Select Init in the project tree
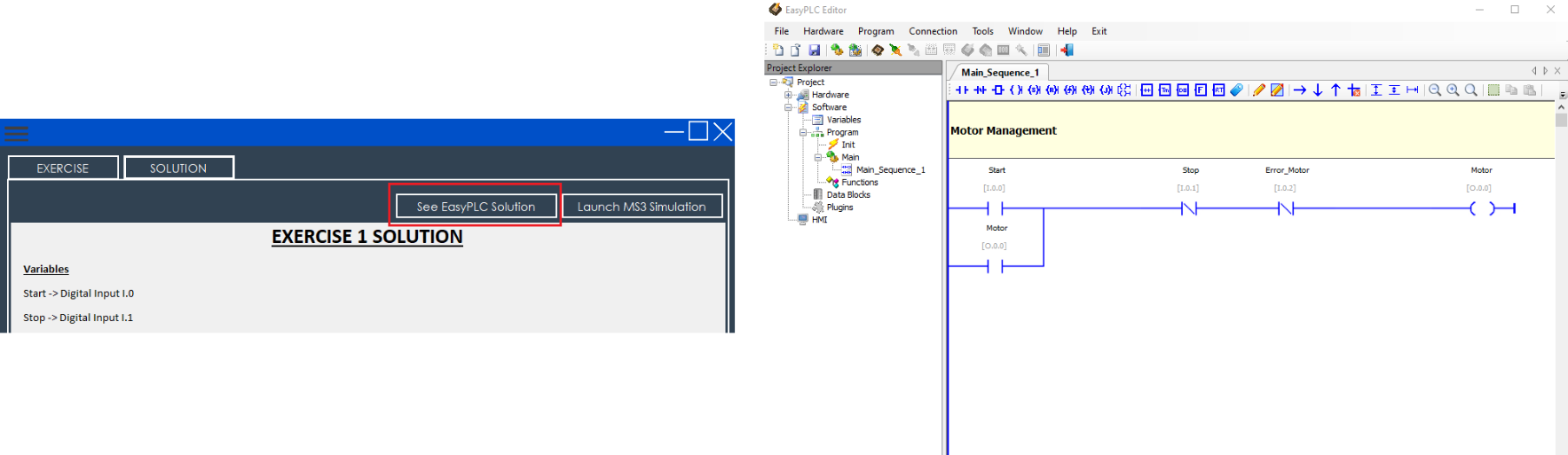1568x455 pixels. coord(848,145)
